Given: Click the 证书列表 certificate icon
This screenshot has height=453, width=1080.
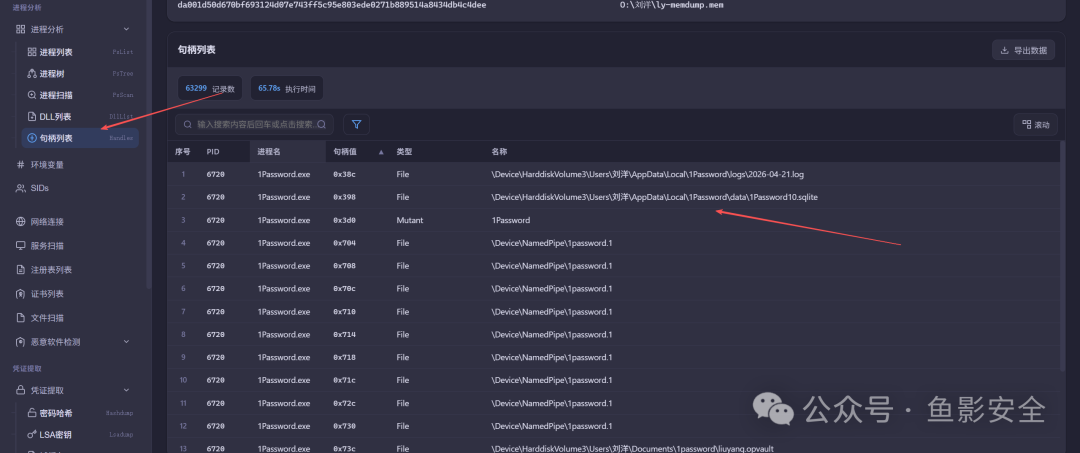Looking at the screenshot, I should (21, 294).
